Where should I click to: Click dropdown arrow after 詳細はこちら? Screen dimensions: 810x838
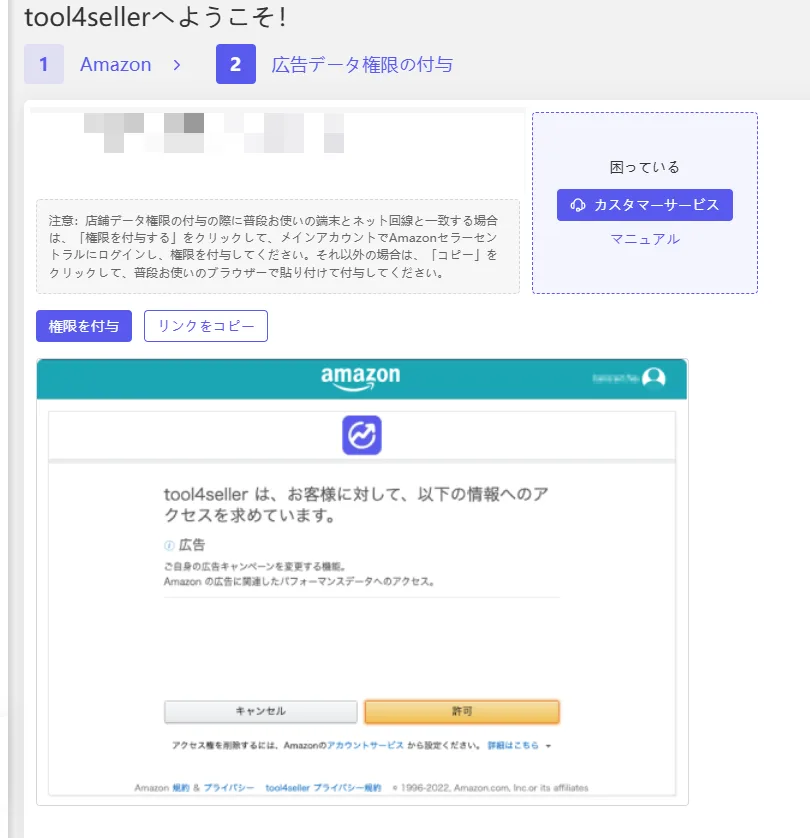tap(548, 746)
